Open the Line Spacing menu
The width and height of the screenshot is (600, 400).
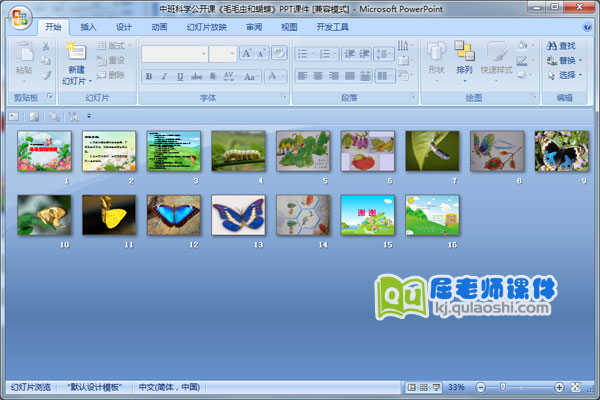[384, 54]
